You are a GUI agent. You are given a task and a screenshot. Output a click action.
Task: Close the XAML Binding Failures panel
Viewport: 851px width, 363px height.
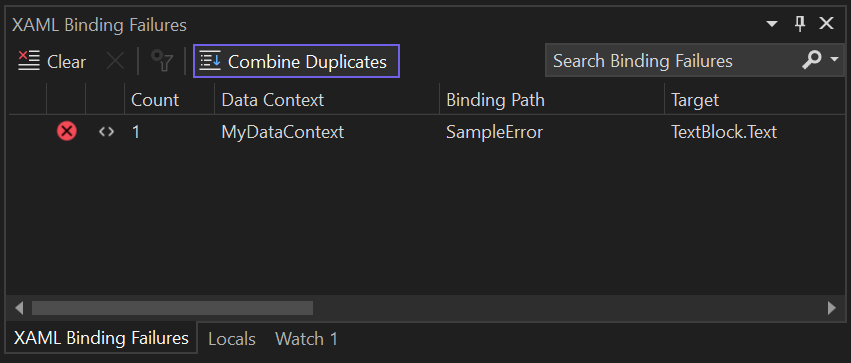point(826,23)
